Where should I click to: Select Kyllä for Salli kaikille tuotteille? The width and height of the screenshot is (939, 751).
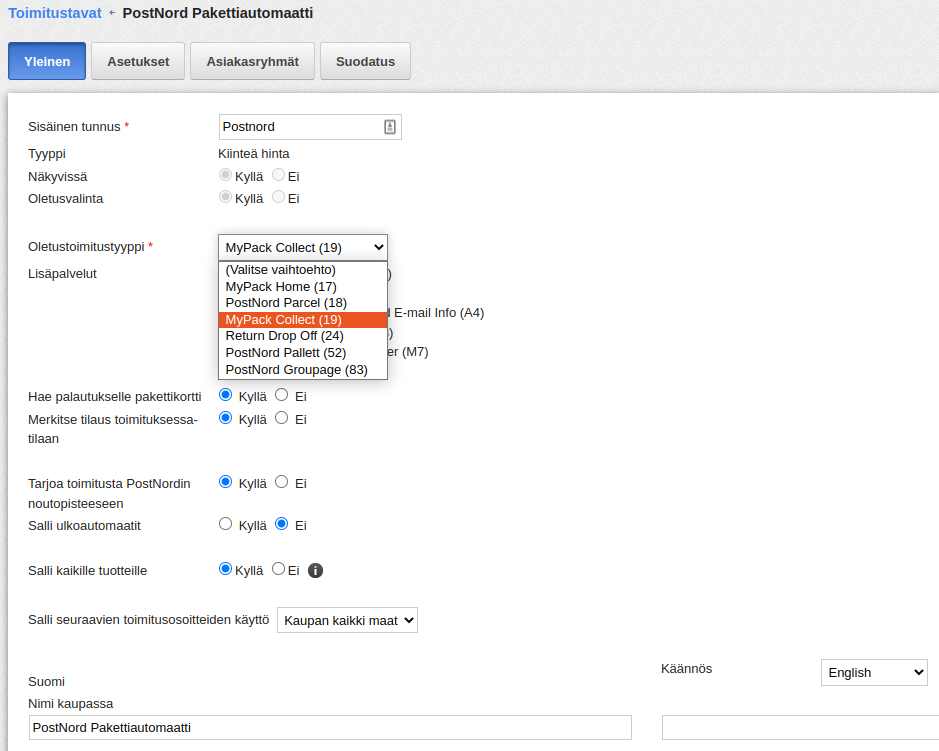coord(225,569)
